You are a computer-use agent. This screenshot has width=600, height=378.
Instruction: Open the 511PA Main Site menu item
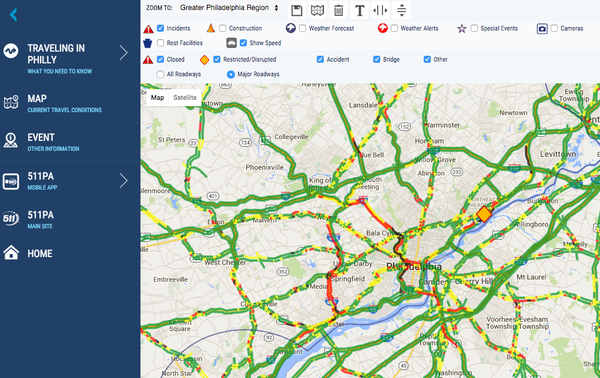tap(70, 219)
